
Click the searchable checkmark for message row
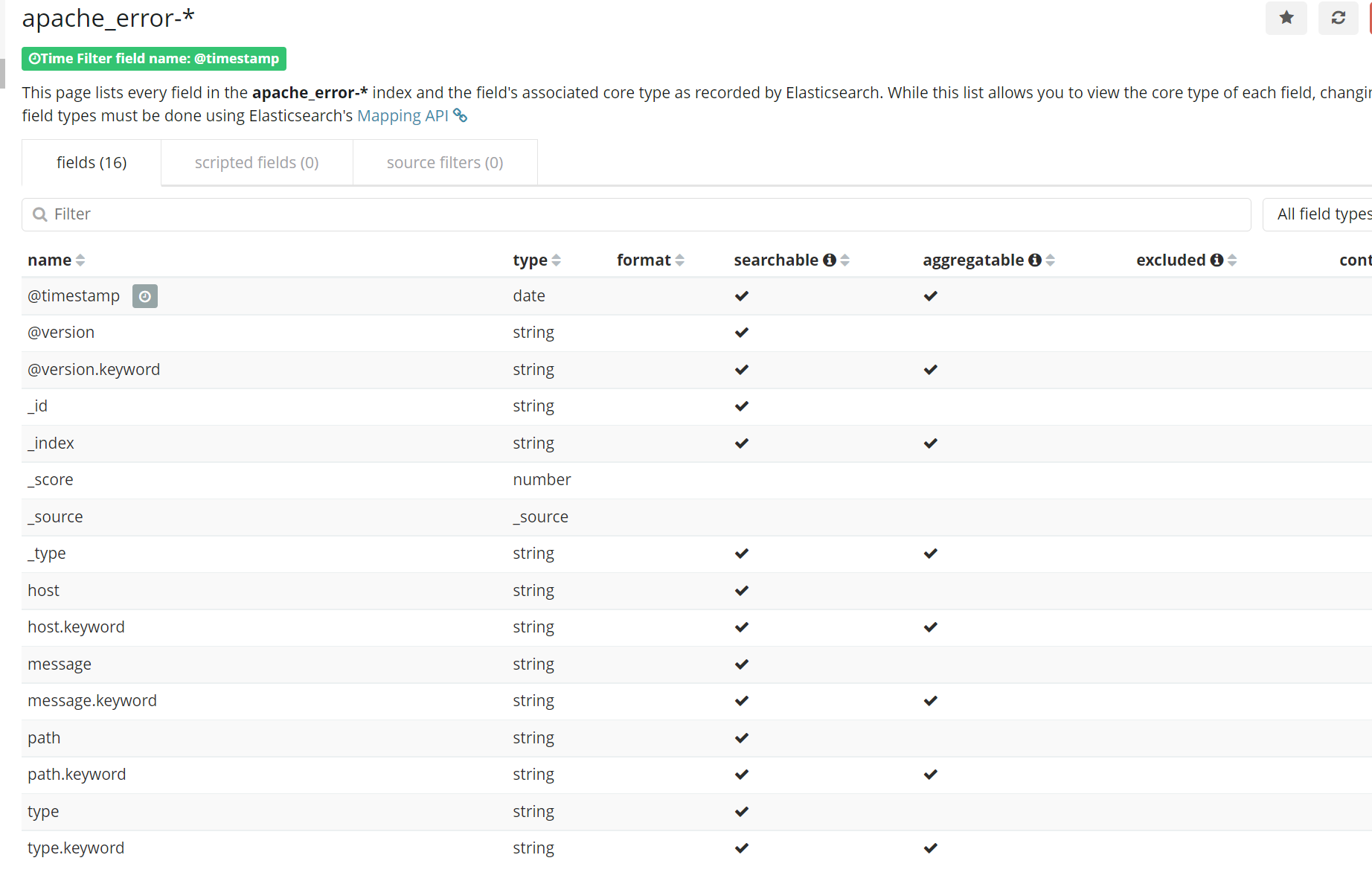point(742,664)
